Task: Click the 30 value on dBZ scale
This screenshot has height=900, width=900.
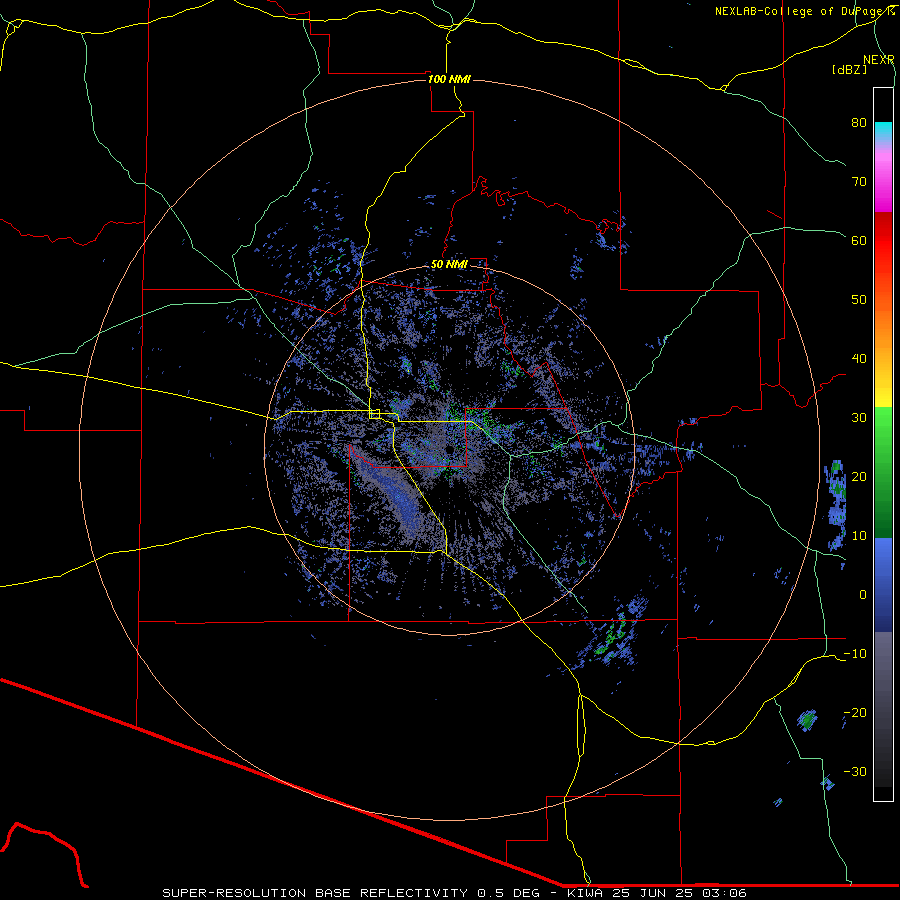Action: (x=859, y=418)
